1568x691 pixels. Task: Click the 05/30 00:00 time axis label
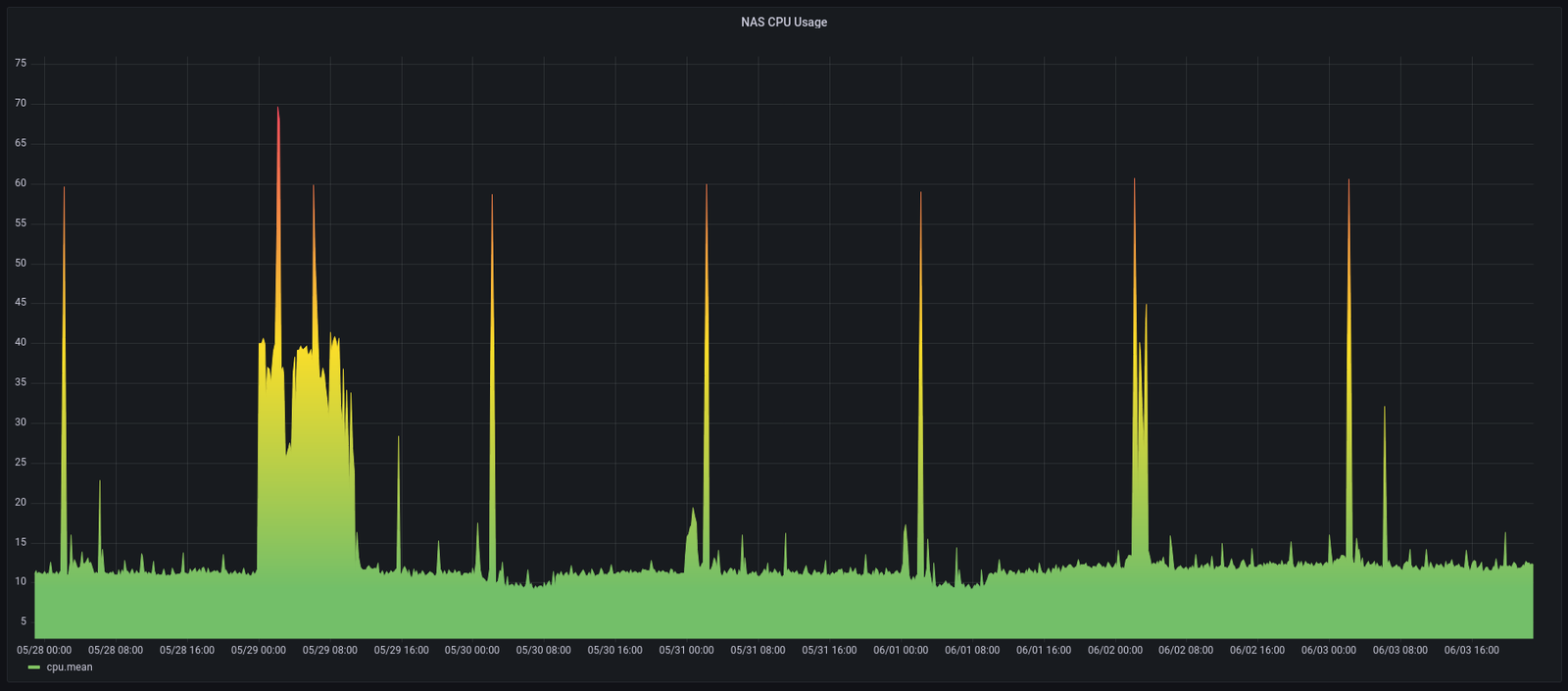[x=472, y=650]
